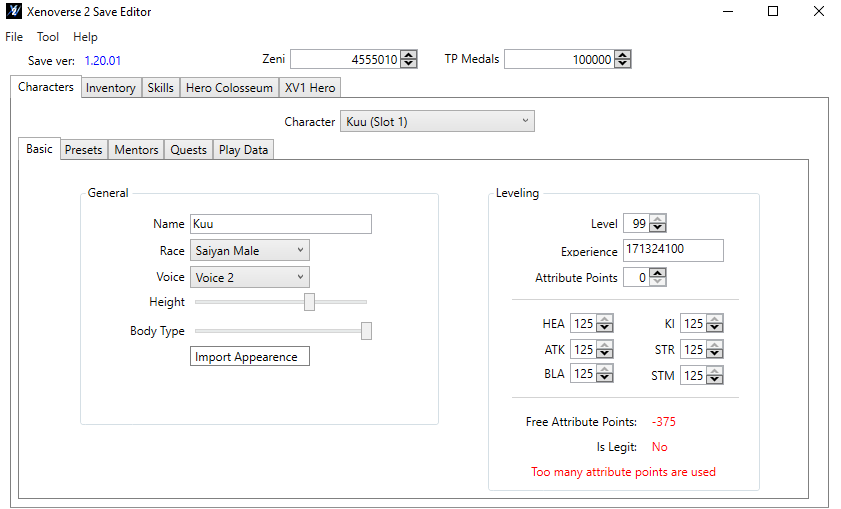841x509 pixels.
Task: Expand the Race dropdown showing Saiyan Male
Action: [x=250, y=250]
